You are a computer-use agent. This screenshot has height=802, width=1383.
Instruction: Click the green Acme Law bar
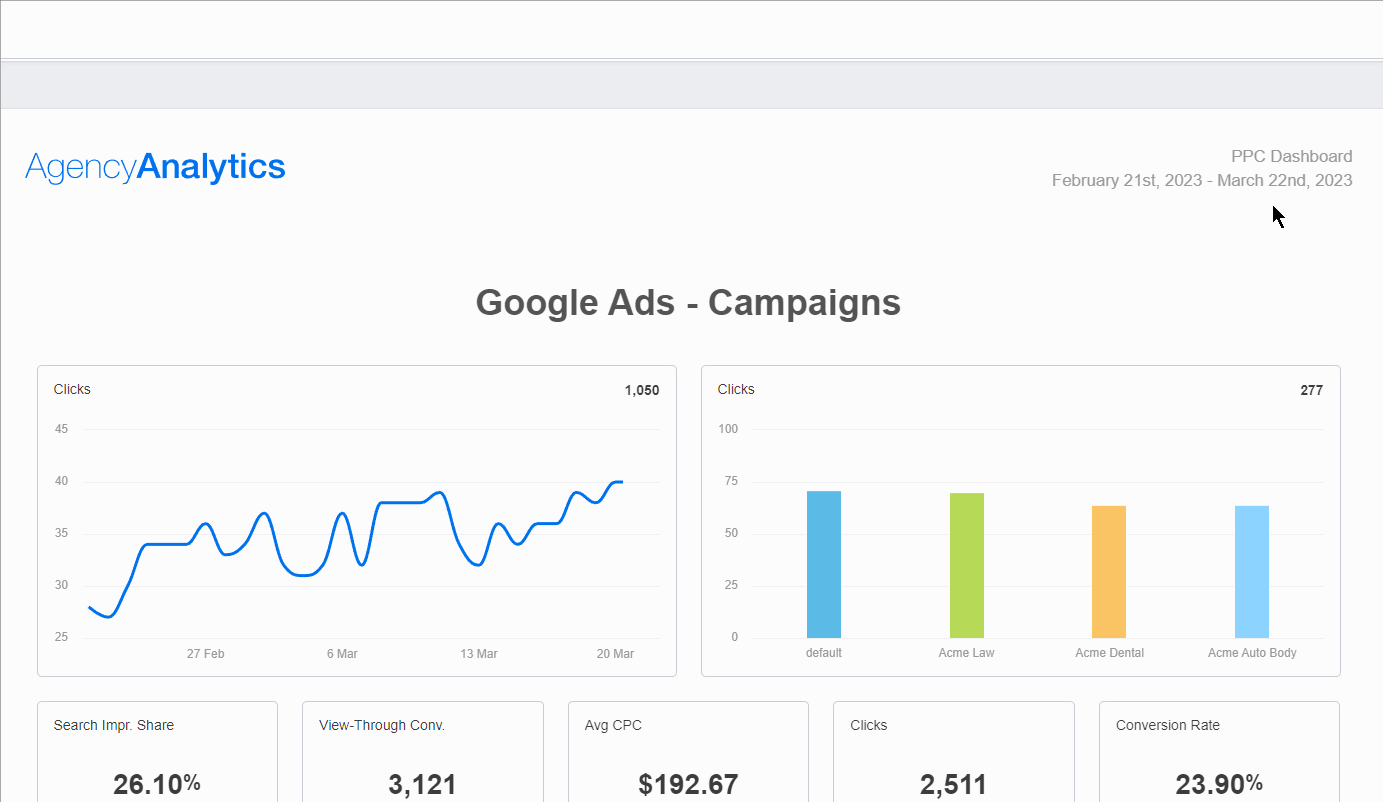coord(966,565)
